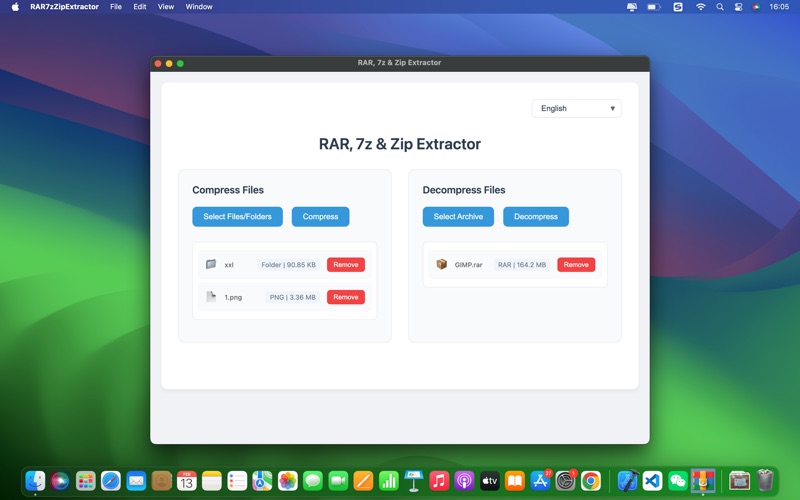The image size is (800, 500).
Task: Open Contacts app in dock
Action: tap(161, 481)
